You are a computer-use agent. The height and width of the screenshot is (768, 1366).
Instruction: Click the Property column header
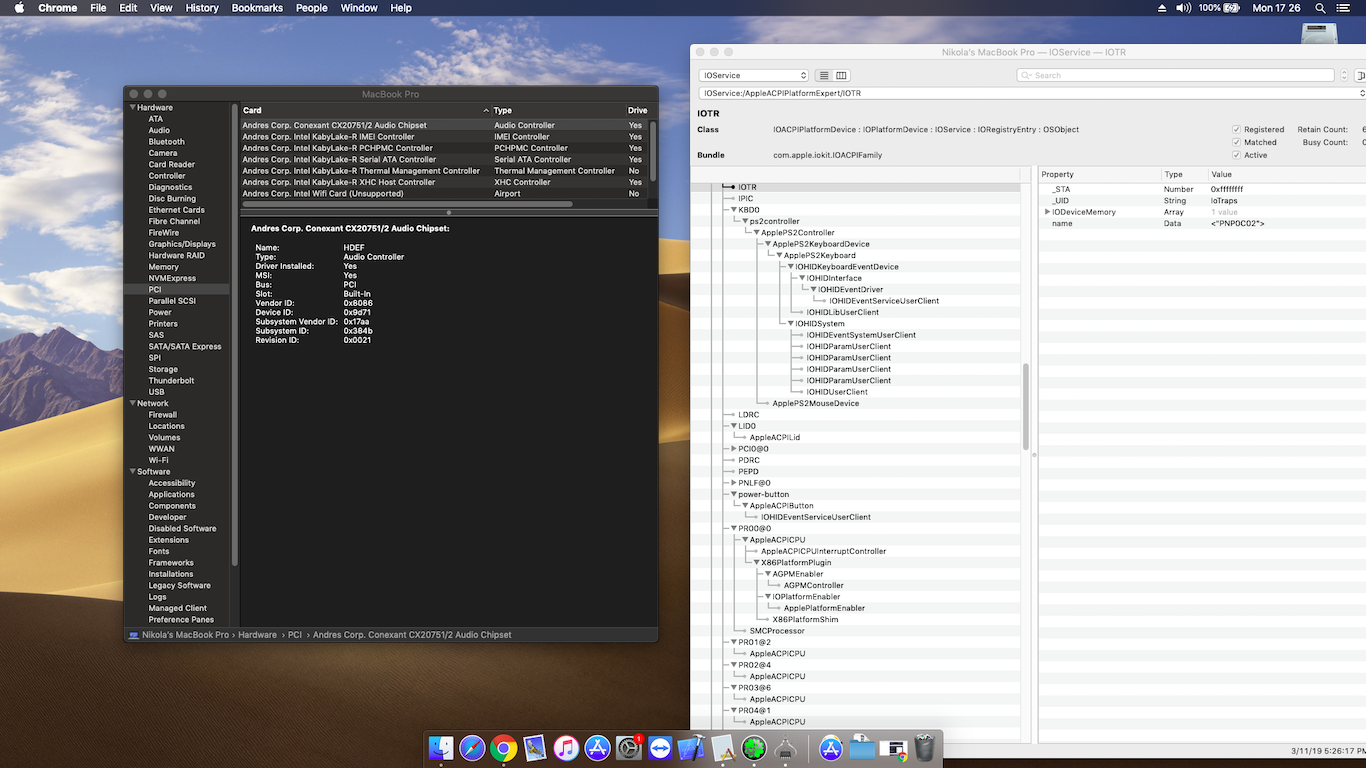click(1098, 174)
